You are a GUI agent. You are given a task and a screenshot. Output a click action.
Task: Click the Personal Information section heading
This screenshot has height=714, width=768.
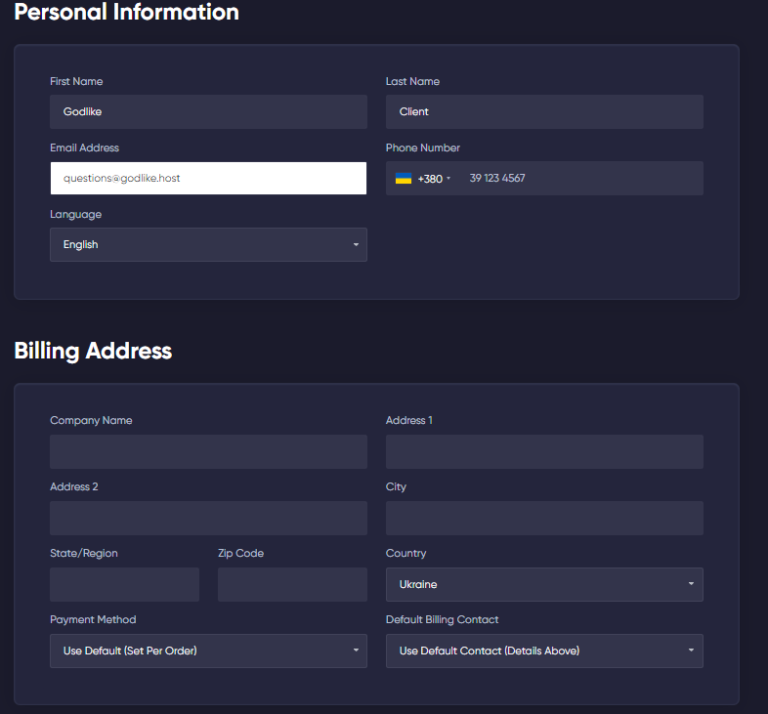point(126,13)
